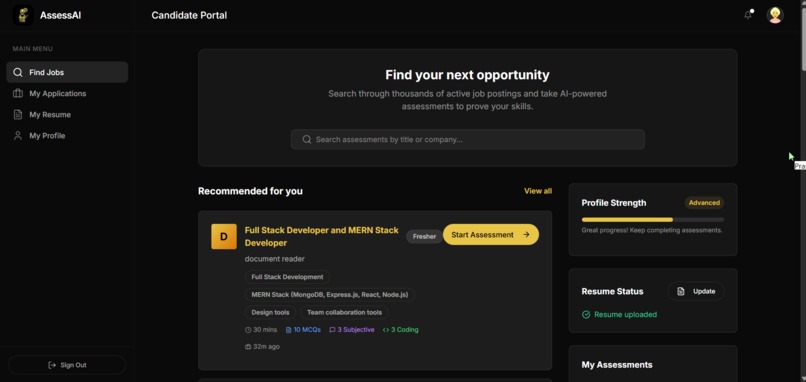Click the AssessAI logo icon
Screen dimensions: 806x382
click(x=23, y=15)
